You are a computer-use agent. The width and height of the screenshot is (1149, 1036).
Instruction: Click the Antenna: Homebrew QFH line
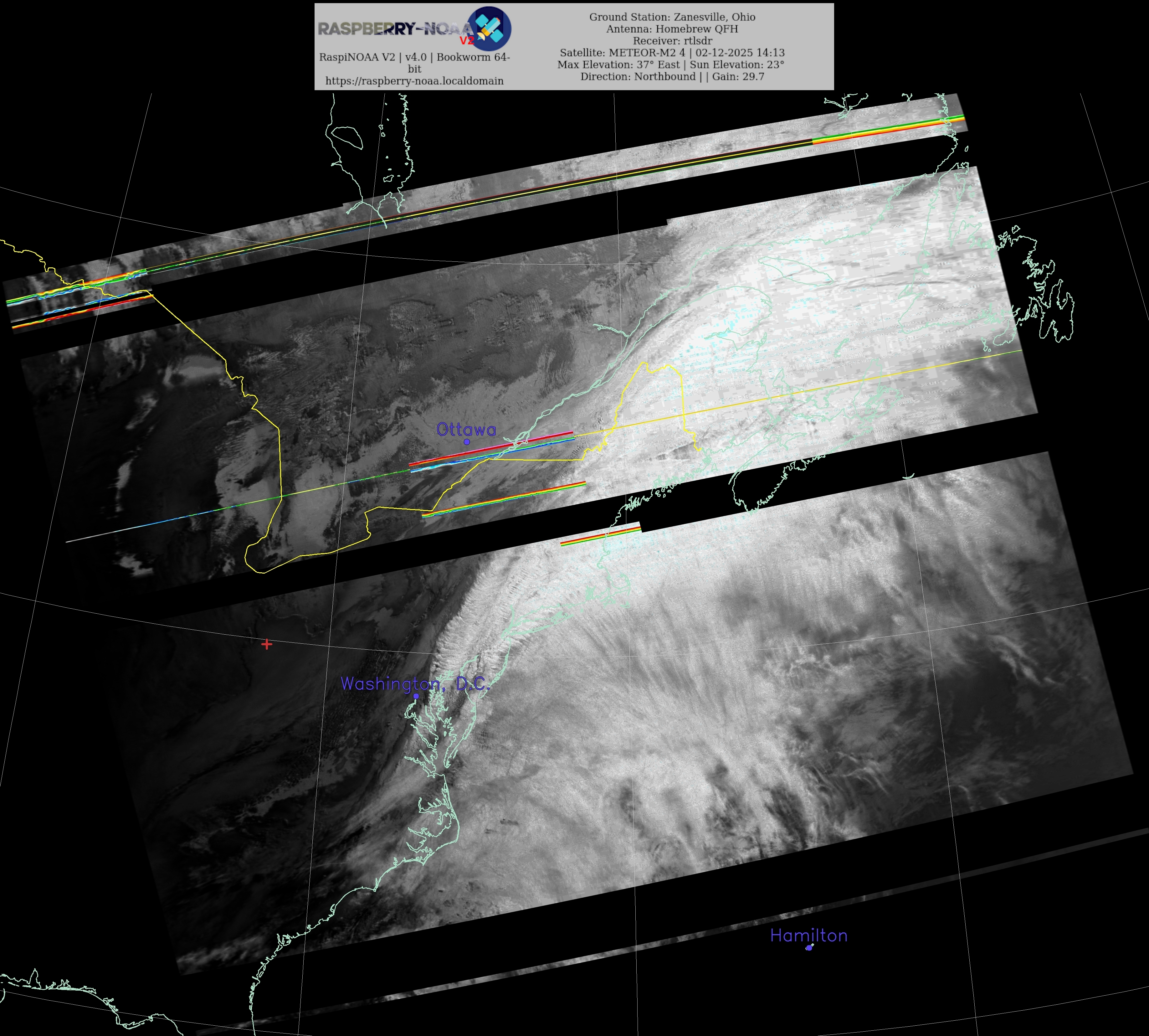point(672,29)
